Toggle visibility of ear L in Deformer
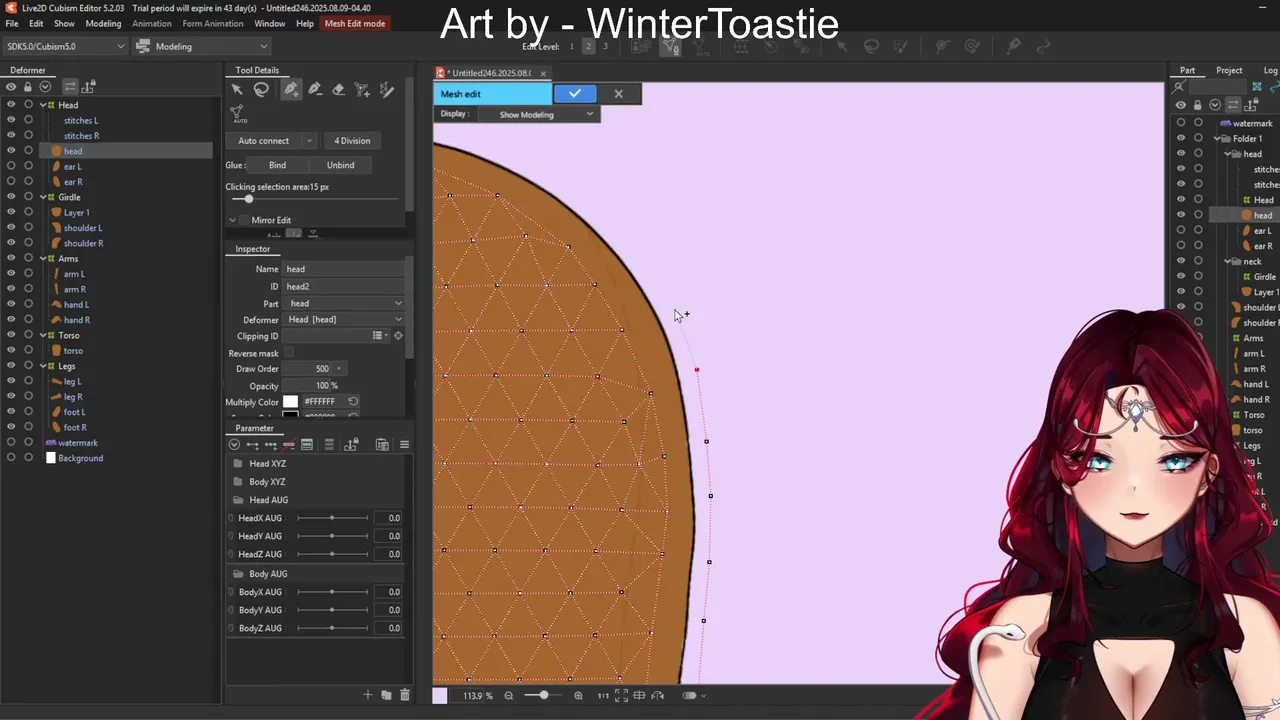Viewport: 1280px width, 720px height. click(x=11, y=166)
